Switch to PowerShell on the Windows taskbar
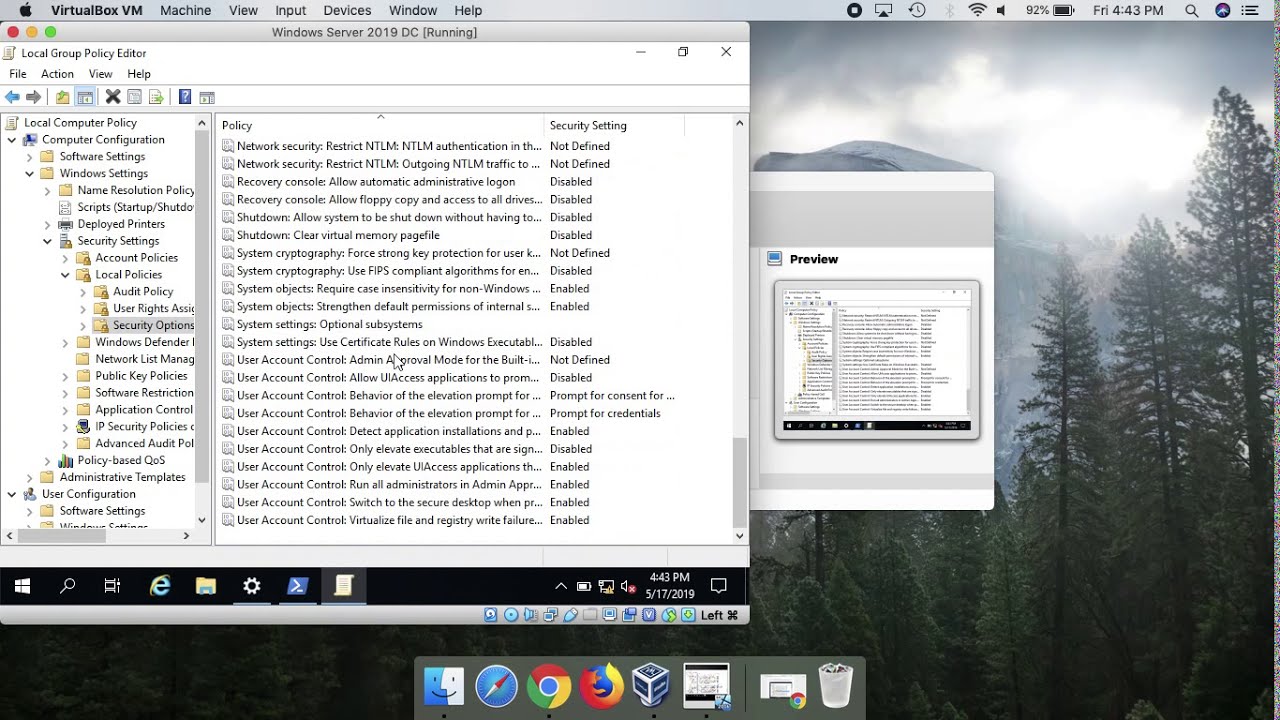The width and height of the screenshot is (1280, 720). 297,586
